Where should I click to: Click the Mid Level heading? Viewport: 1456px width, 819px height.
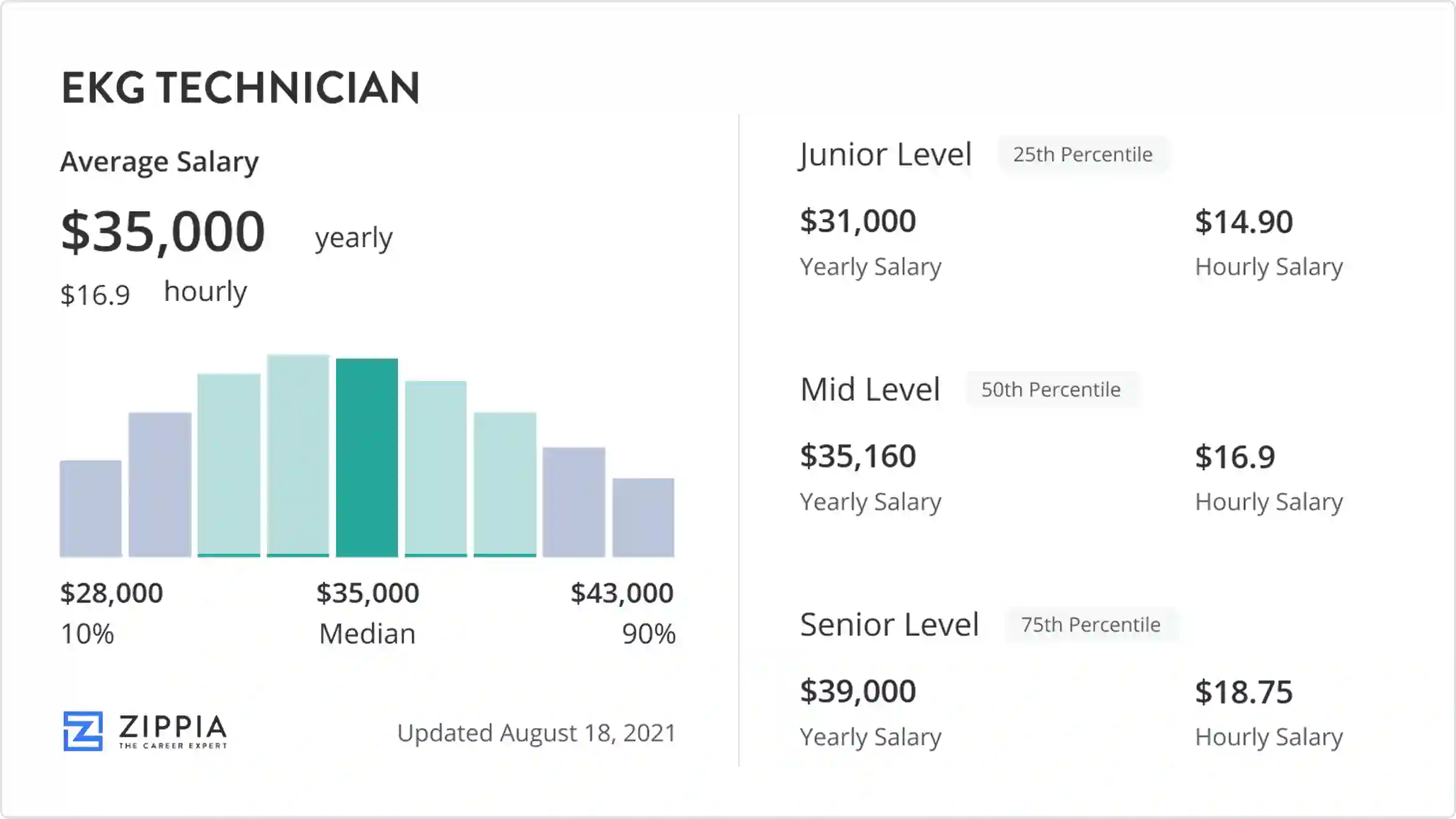tap(870, 389)
